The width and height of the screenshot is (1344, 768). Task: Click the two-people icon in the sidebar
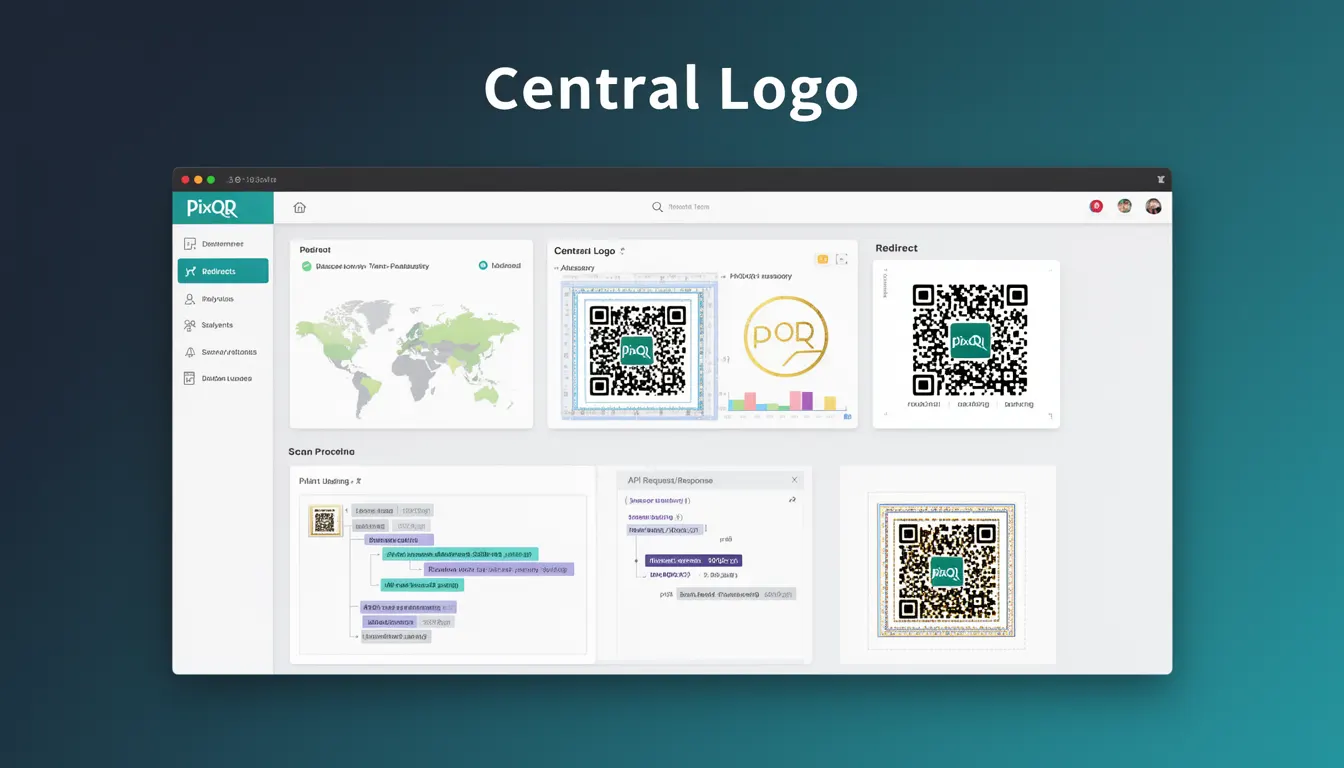pyautogui.click(x=190, y=325)
